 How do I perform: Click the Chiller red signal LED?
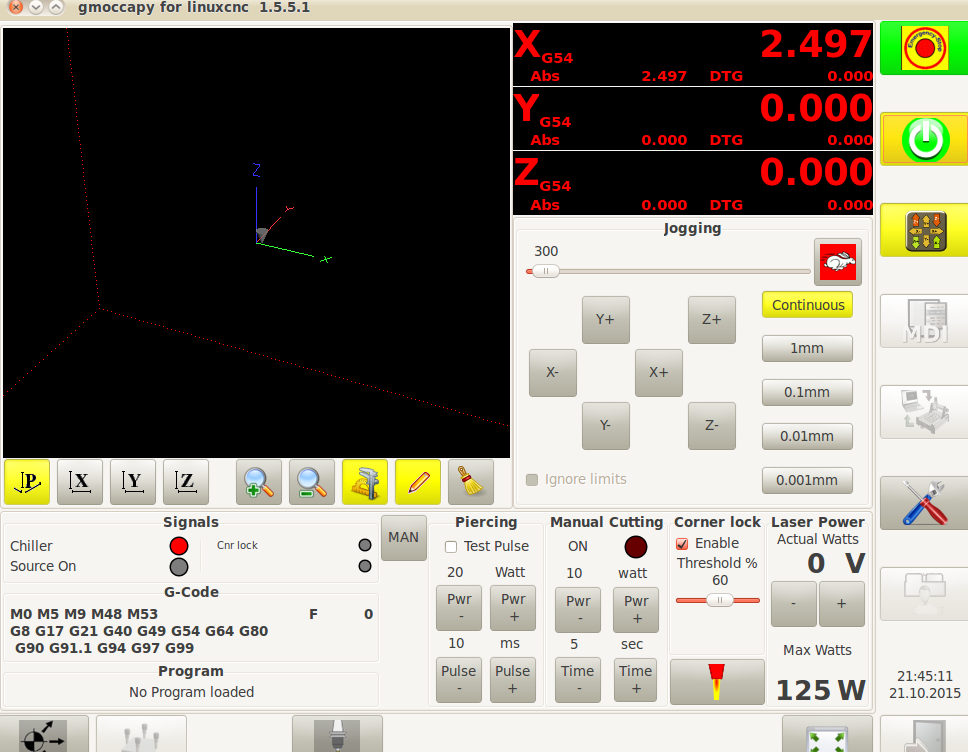tap(179, 546)
